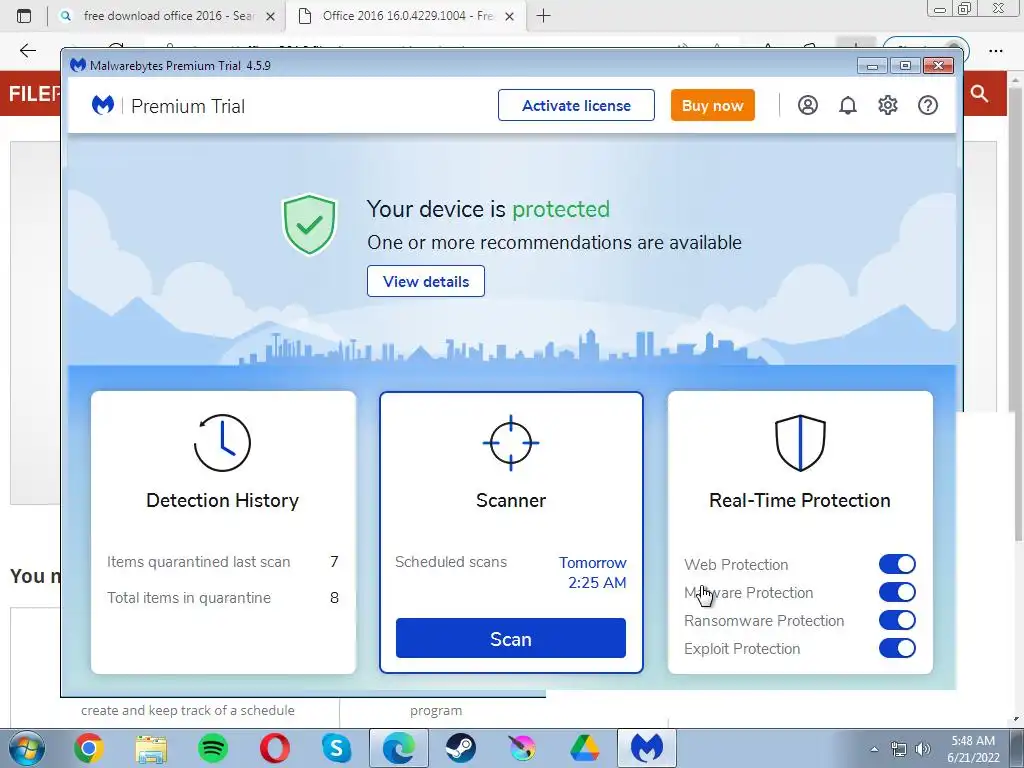
Task: Click the Items quarantined last scan row
Action: [223, 562]
